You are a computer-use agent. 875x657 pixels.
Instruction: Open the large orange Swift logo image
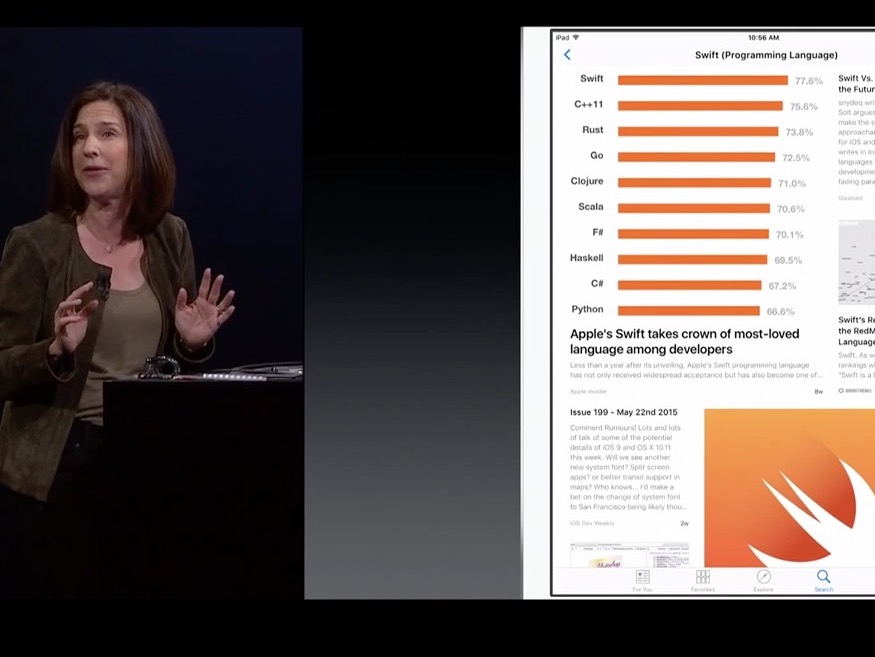pos(789,488)
